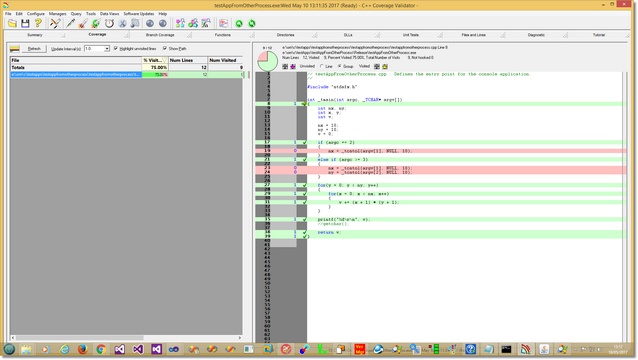Switch to the Summary tab
The width and height of the screenshot is (638, 360).
pos(35,35)
